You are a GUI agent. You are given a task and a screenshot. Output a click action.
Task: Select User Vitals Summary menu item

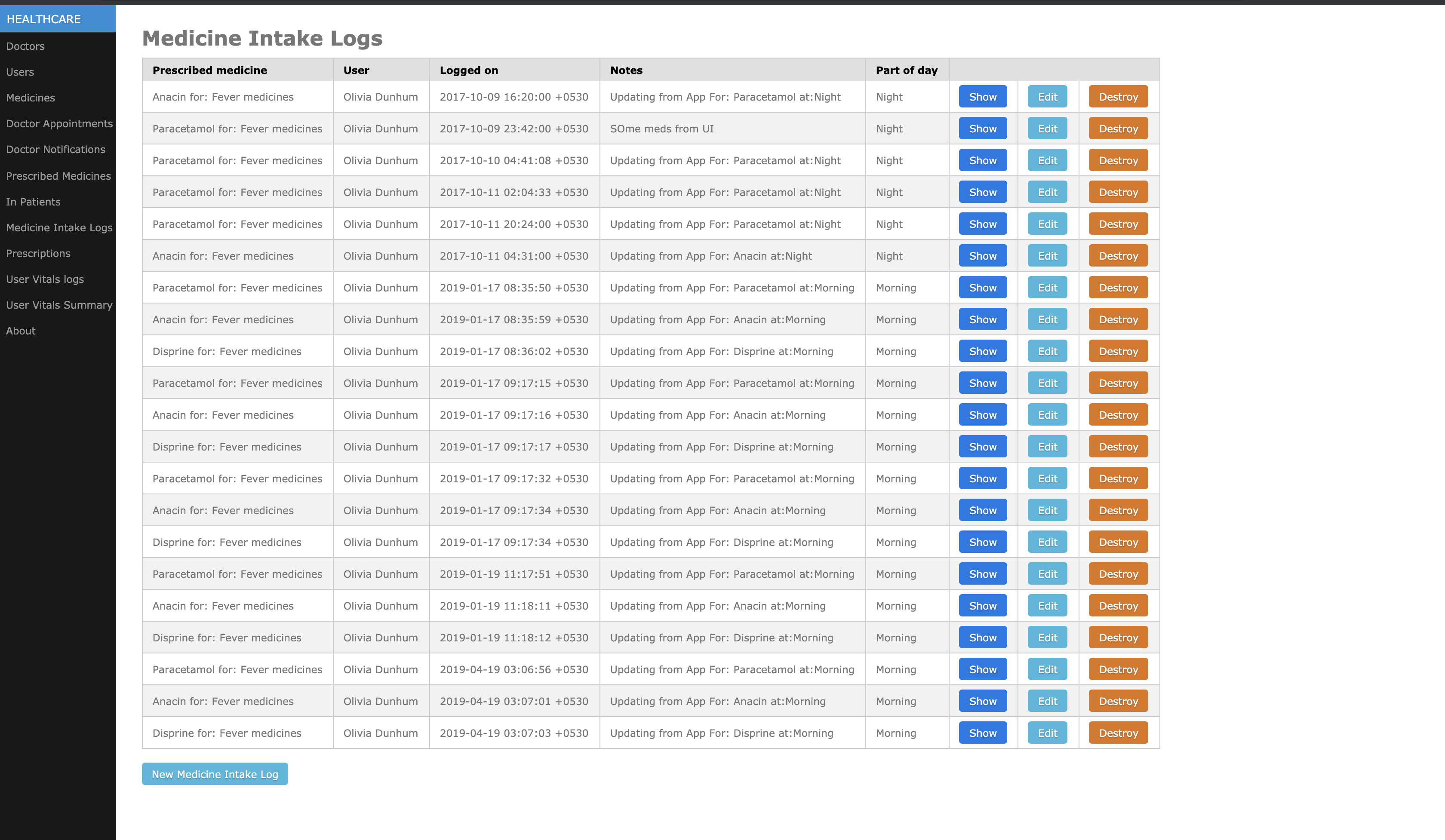59,305
